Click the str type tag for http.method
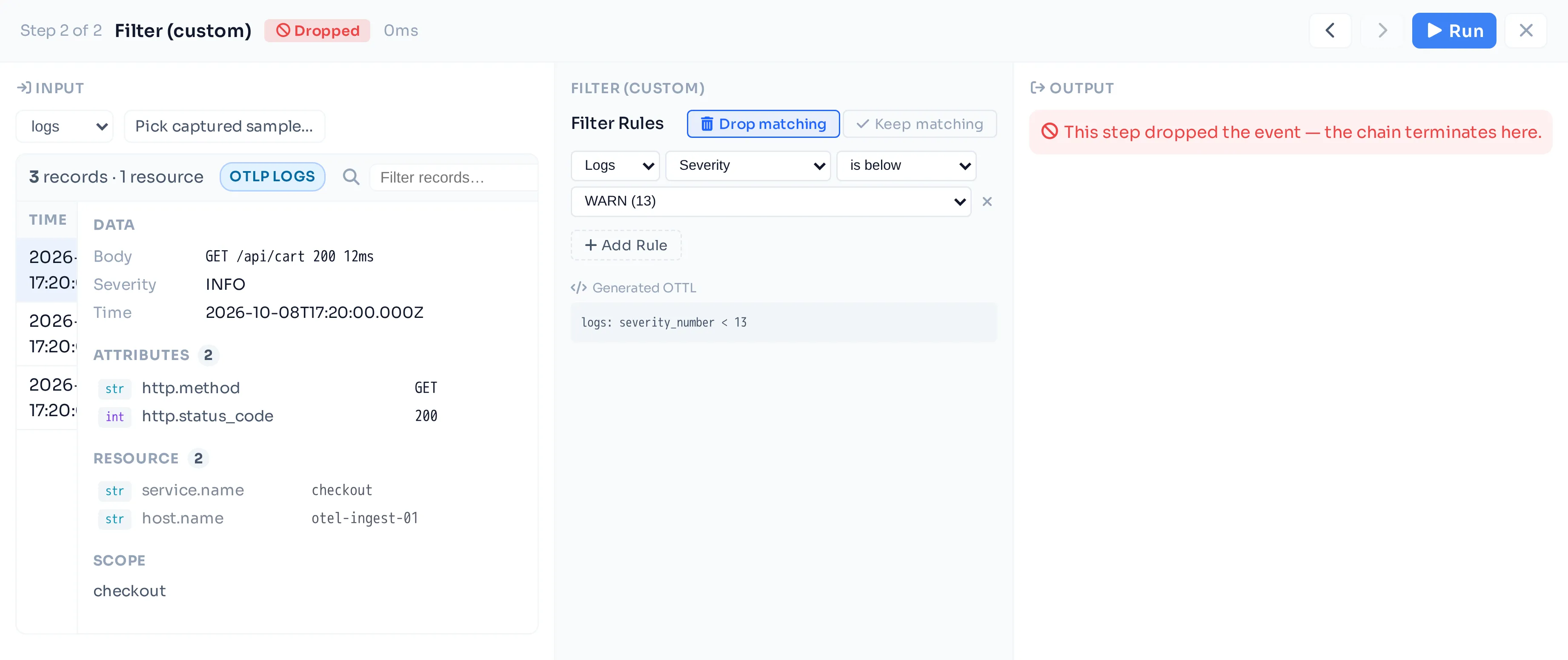 pyautogui.click(x=114, y=389)
